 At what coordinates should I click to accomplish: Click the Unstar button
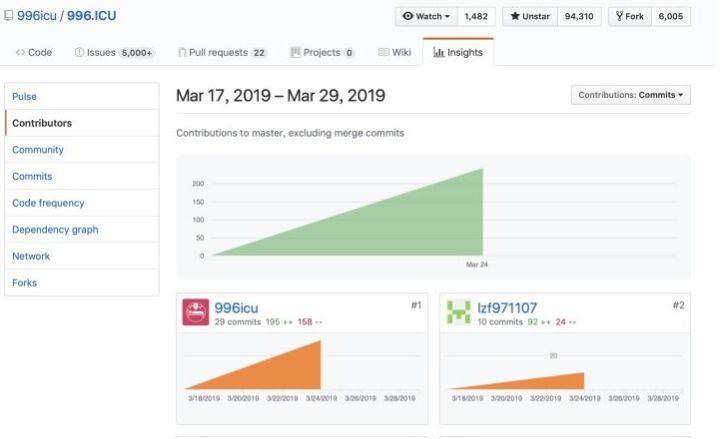[530, 16]
